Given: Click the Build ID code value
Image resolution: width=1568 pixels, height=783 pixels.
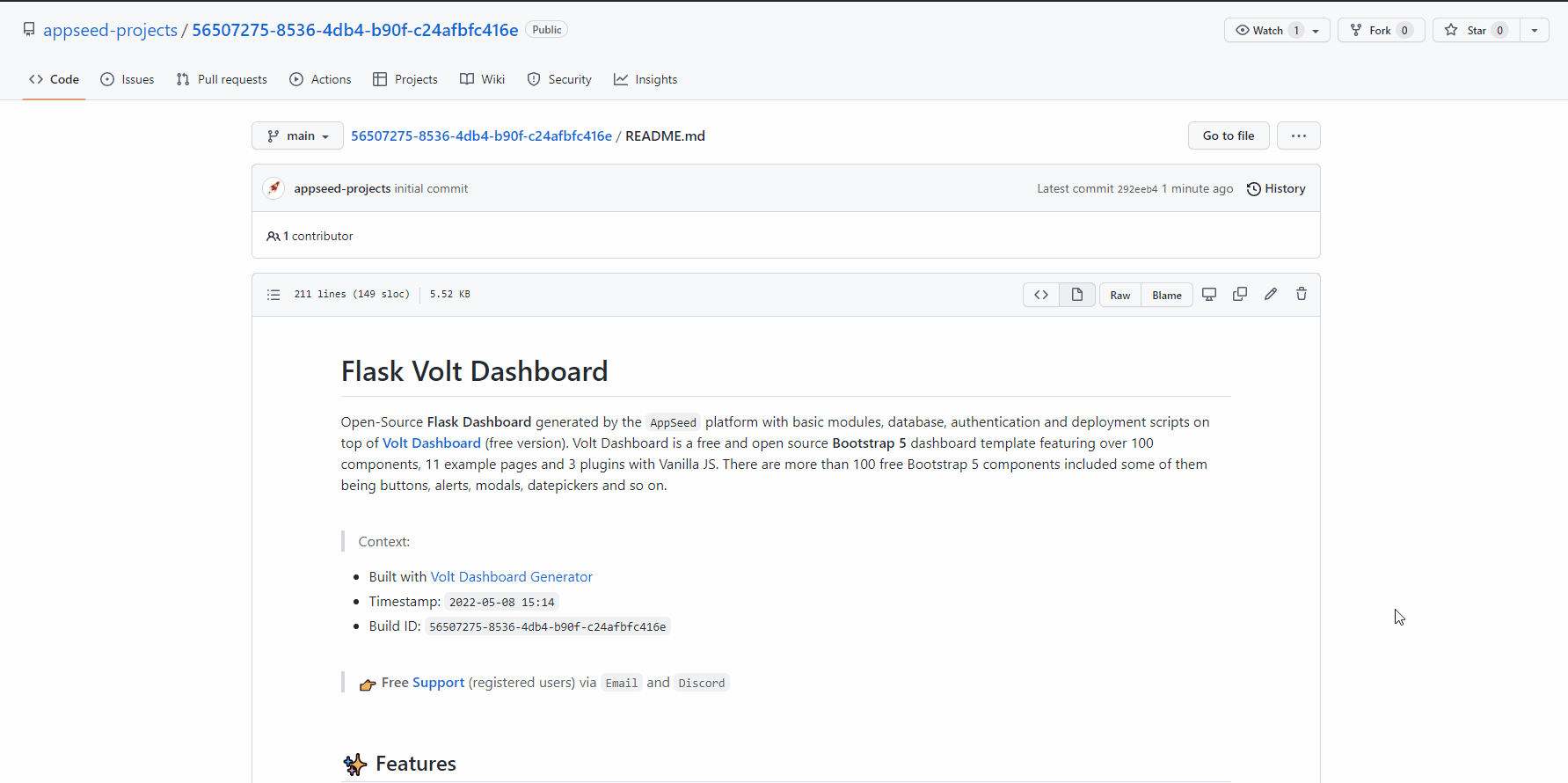Looking at the screenshot, I should 548,627.
